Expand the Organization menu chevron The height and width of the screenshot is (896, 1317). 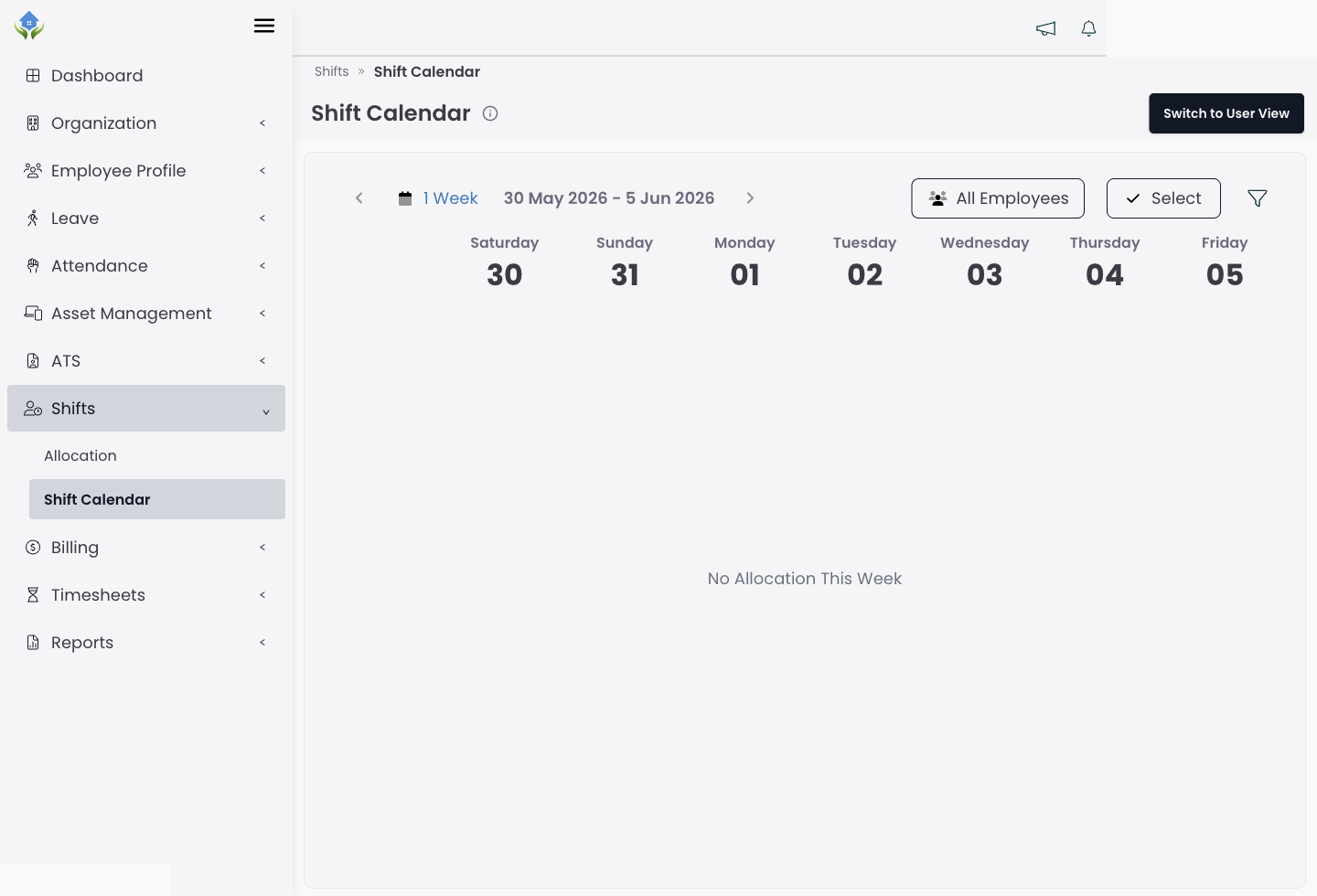coord(262,123)
